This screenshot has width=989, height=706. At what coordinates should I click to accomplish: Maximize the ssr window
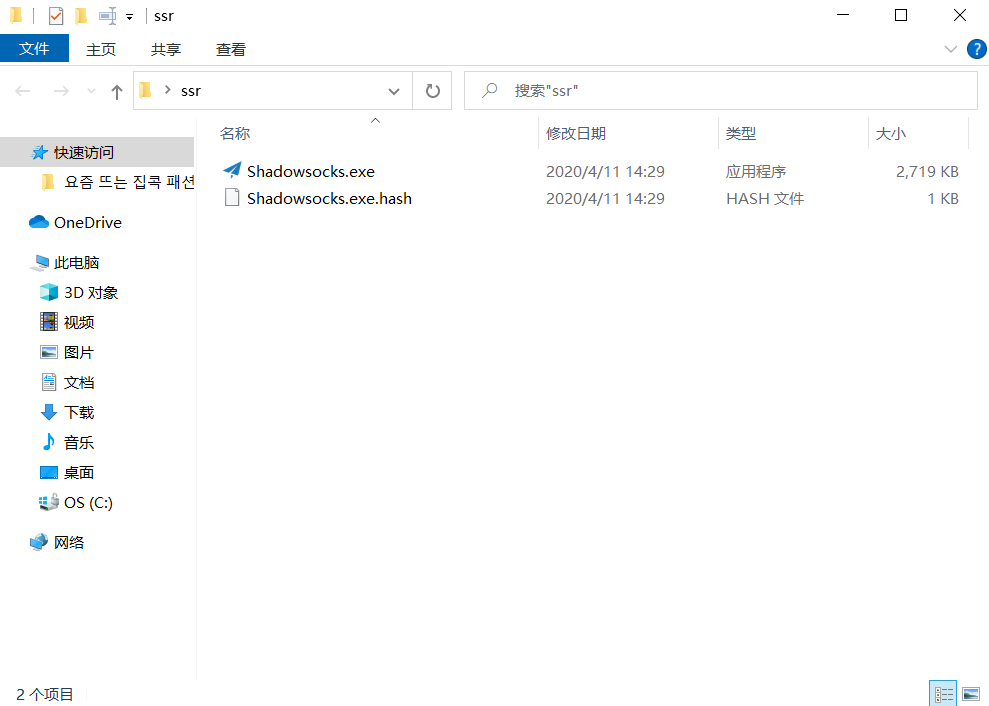coord(901,15)
